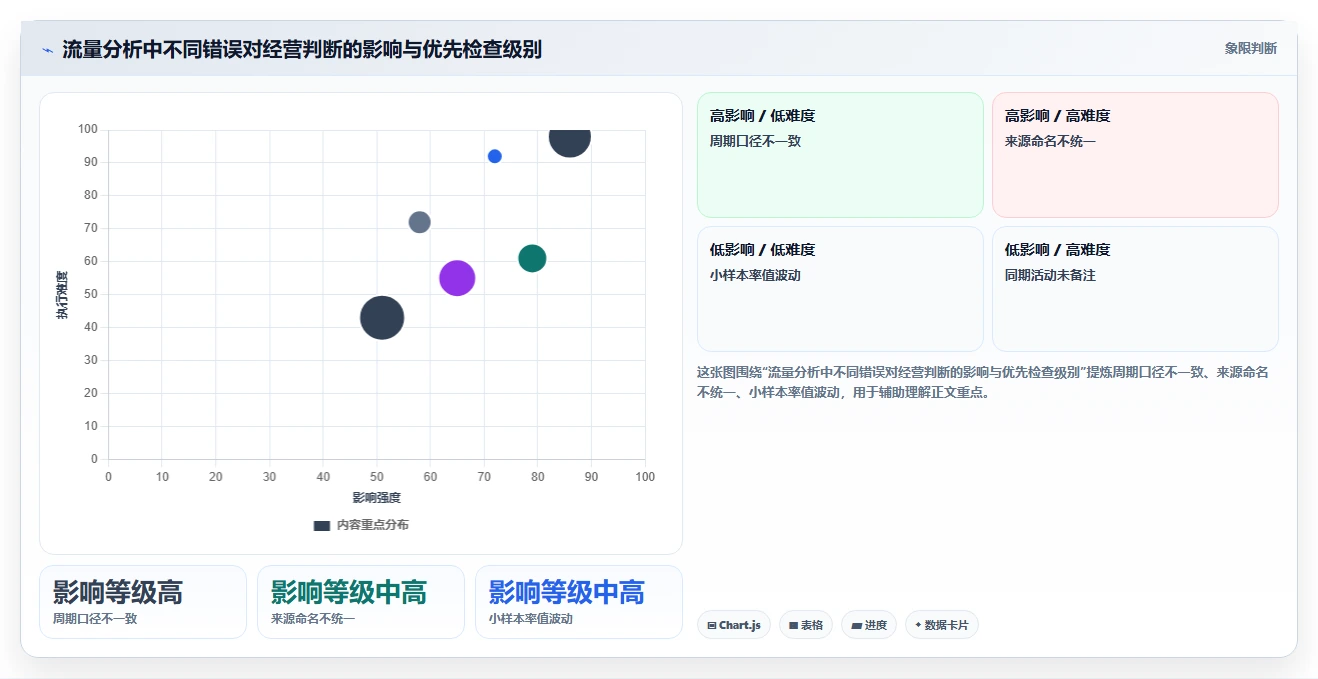1318x679 pixels.
Task: Open the 高影响 / 低难度 quadrant card
Action: pyautogui.click(x=840, y=155)
